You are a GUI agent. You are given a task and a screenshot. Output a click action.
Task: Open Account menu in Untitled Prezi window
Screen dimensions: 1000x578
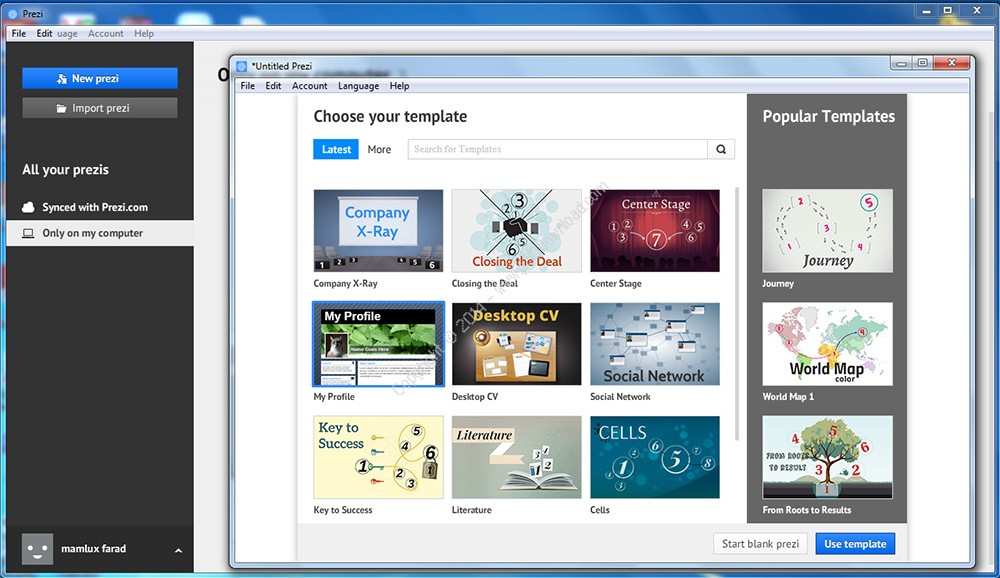tap(309, 85)
